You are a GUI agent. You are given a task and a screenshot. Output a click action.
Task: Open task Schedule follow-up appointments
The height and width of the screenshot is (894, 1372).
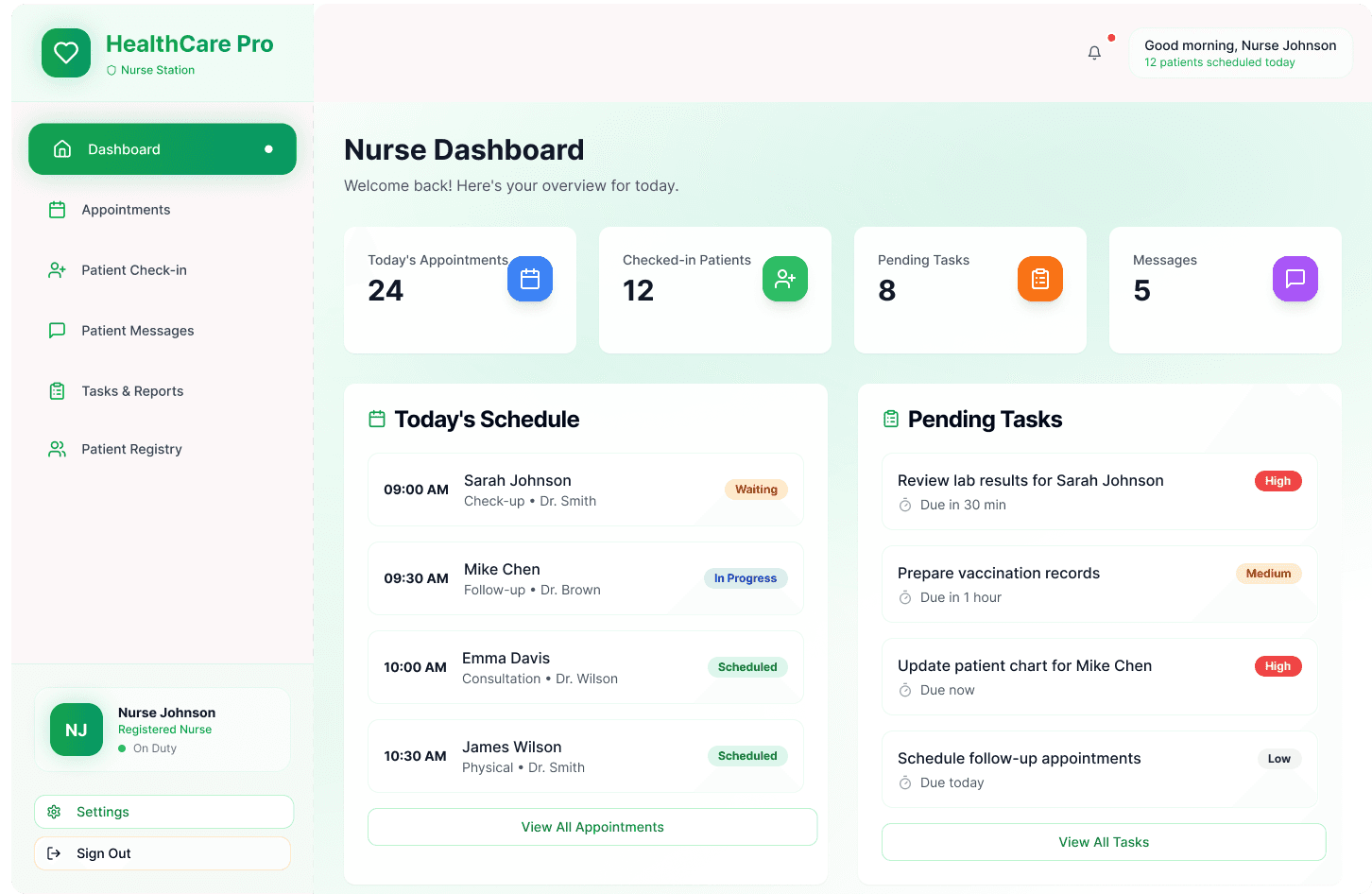pyautogui.click(x=1100, y=769)
